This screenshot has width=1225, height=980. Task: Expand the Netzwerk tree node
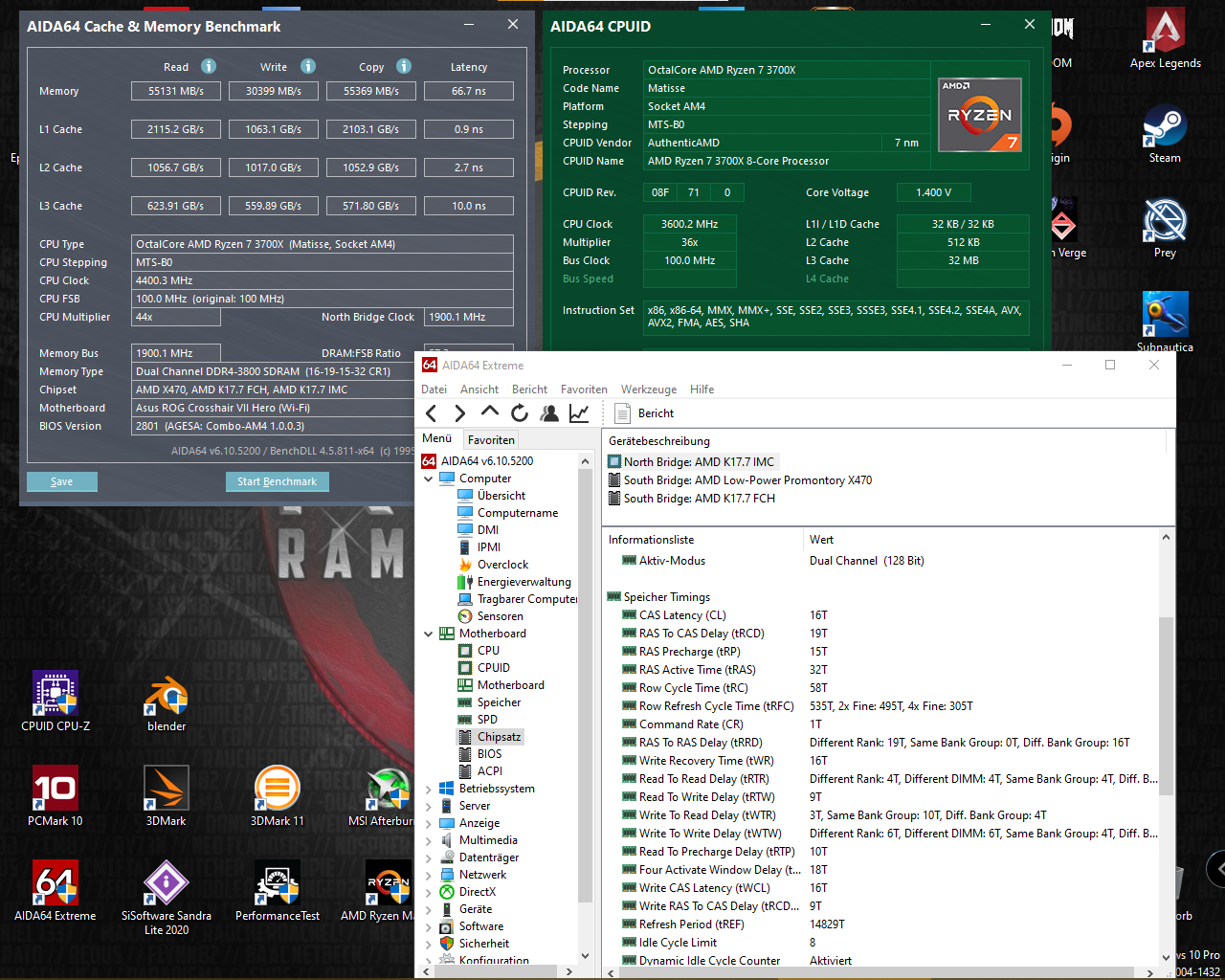(x=429, y=875)
